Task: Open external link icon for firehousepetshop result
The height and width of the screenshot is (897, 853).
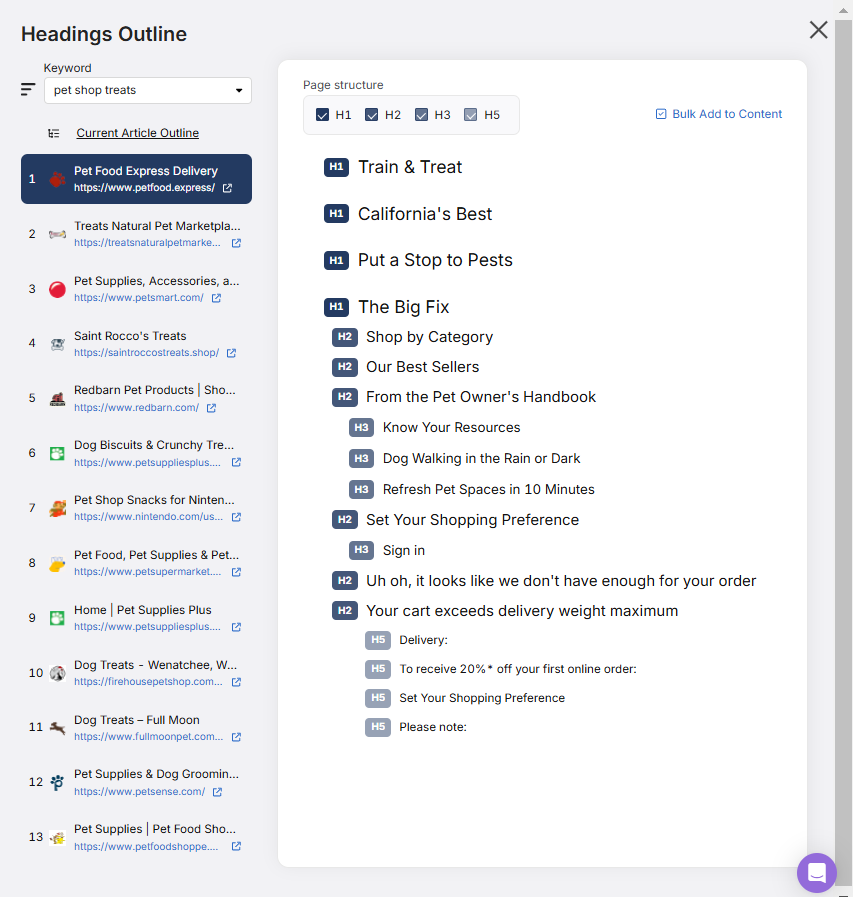Action: click(x=236, y=682)
